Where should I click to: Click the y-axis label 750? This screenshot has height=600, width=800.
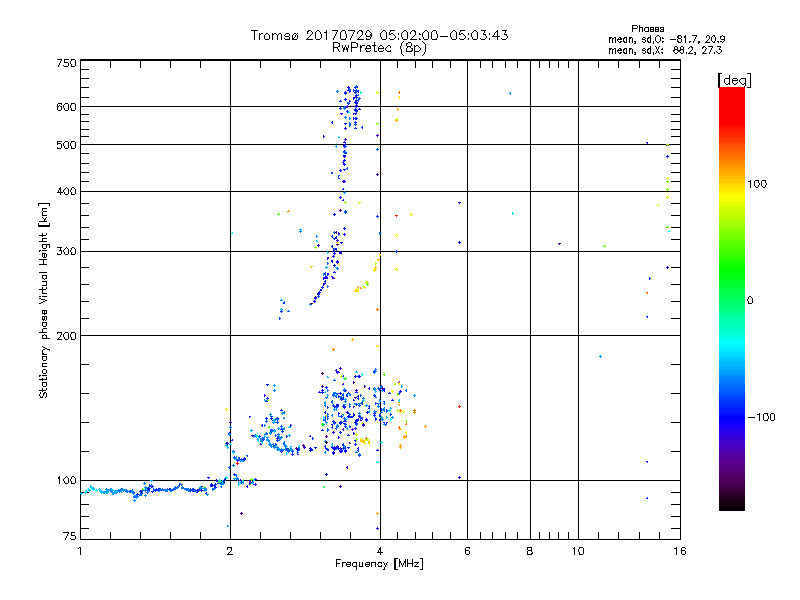point(66,63)
